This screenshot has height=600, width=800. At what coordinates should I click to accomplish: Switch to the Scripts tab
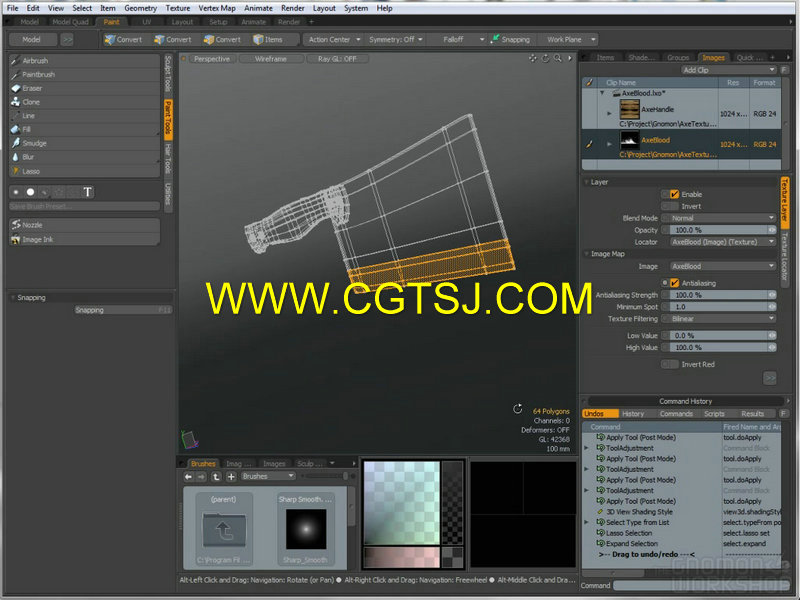[714, 414]
